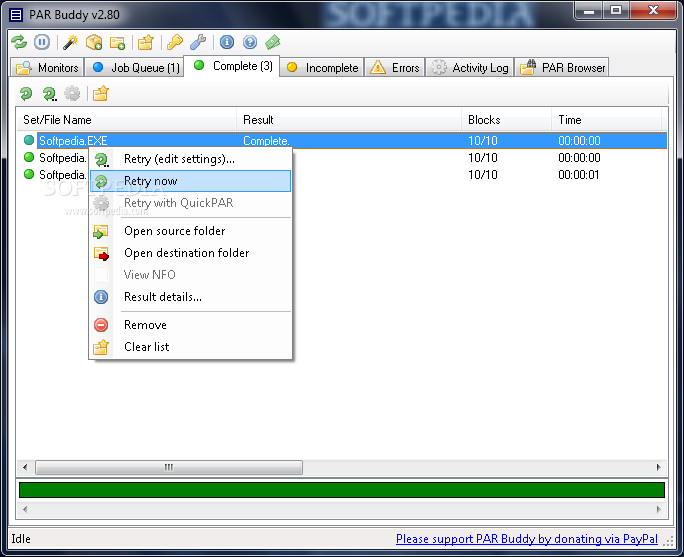Open the magic wand wizard icon
The width and height of the screenshot is (684, 557).
pos(70,42)
